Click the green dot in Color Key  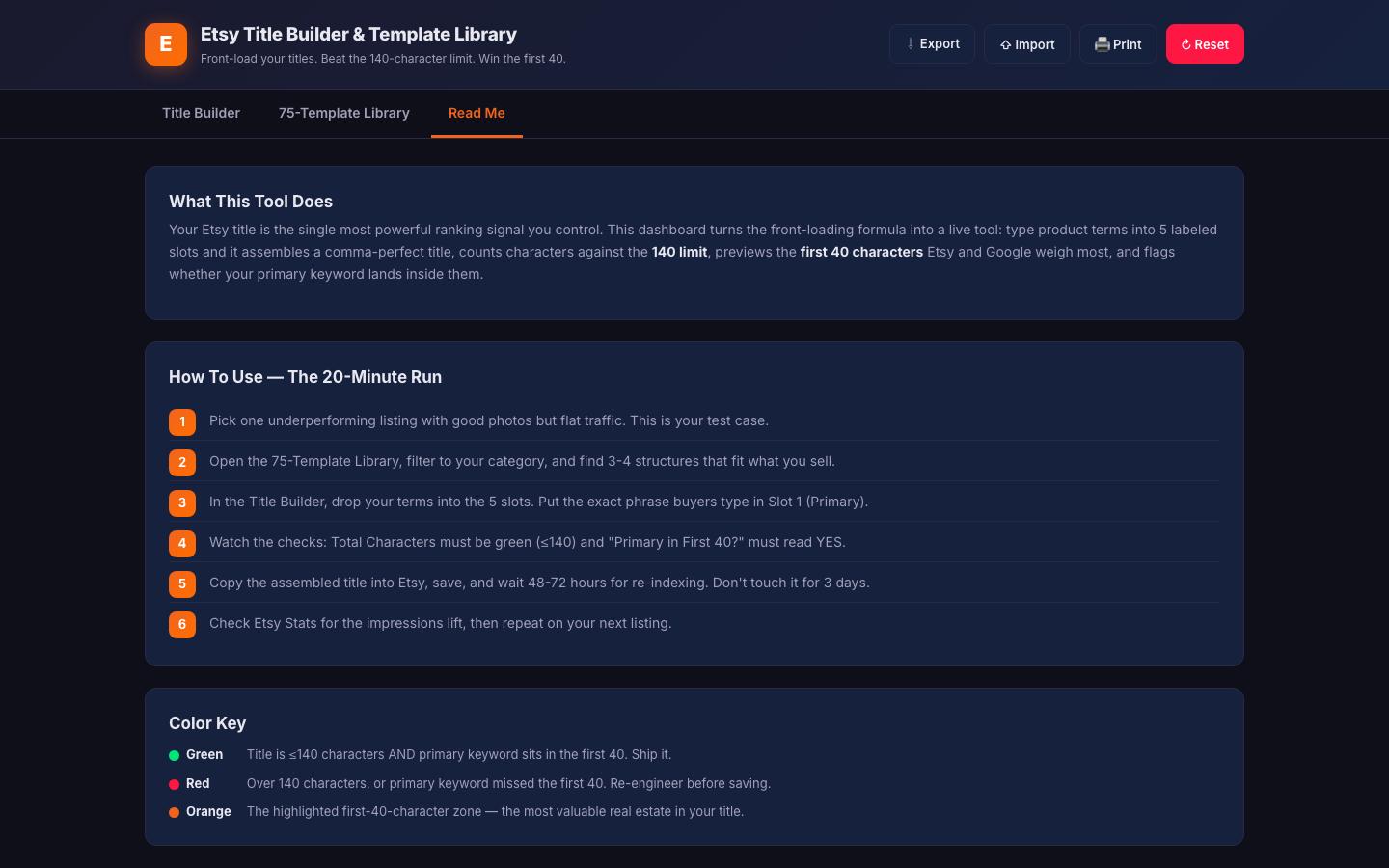pos(175,755)
